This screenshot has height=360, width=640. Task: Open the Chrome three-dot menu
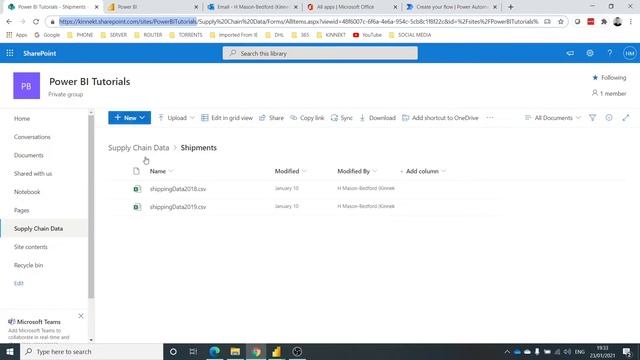(x=631, y=22)
